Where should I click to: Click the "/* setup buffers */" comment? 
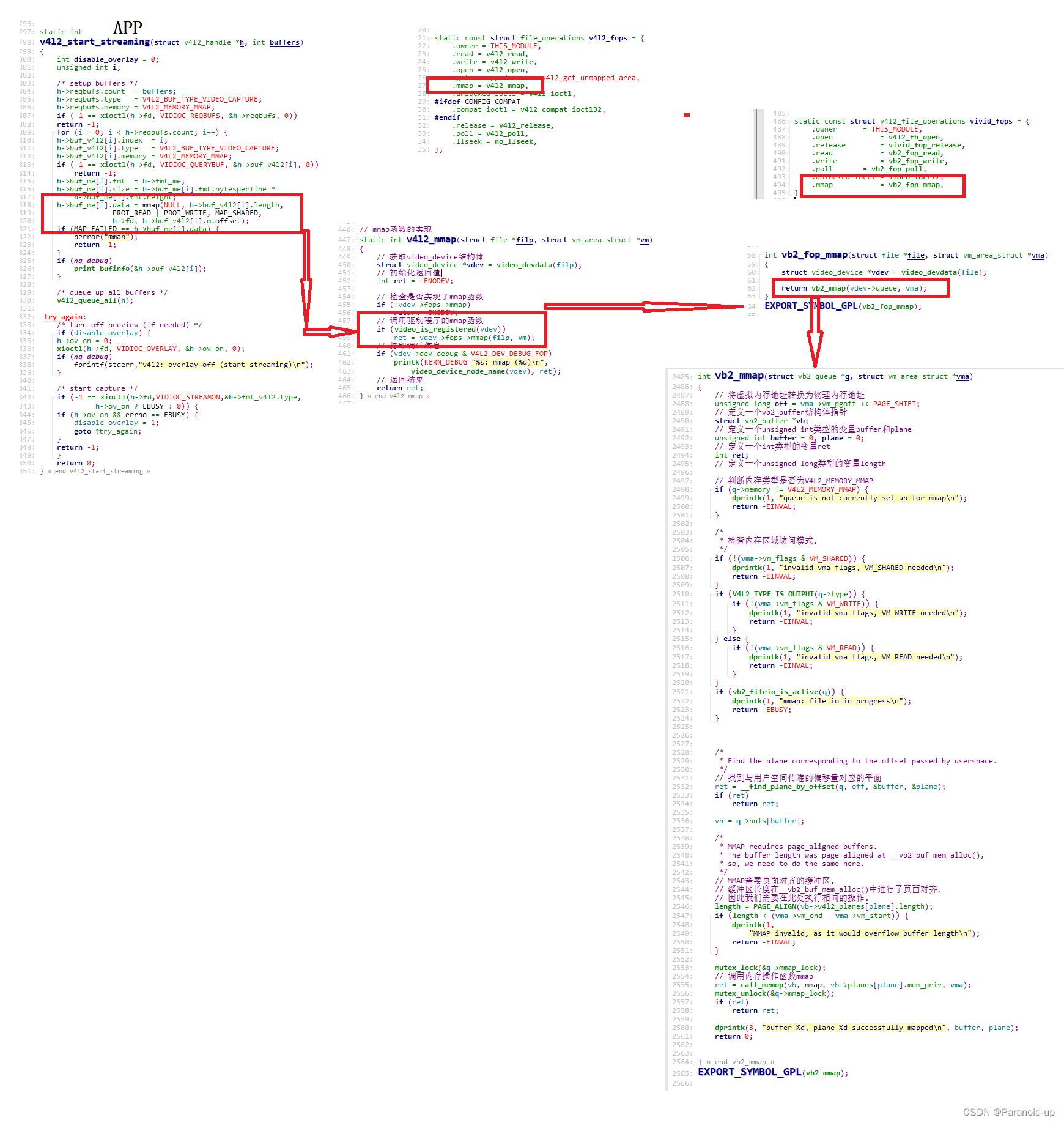point(97,83)
